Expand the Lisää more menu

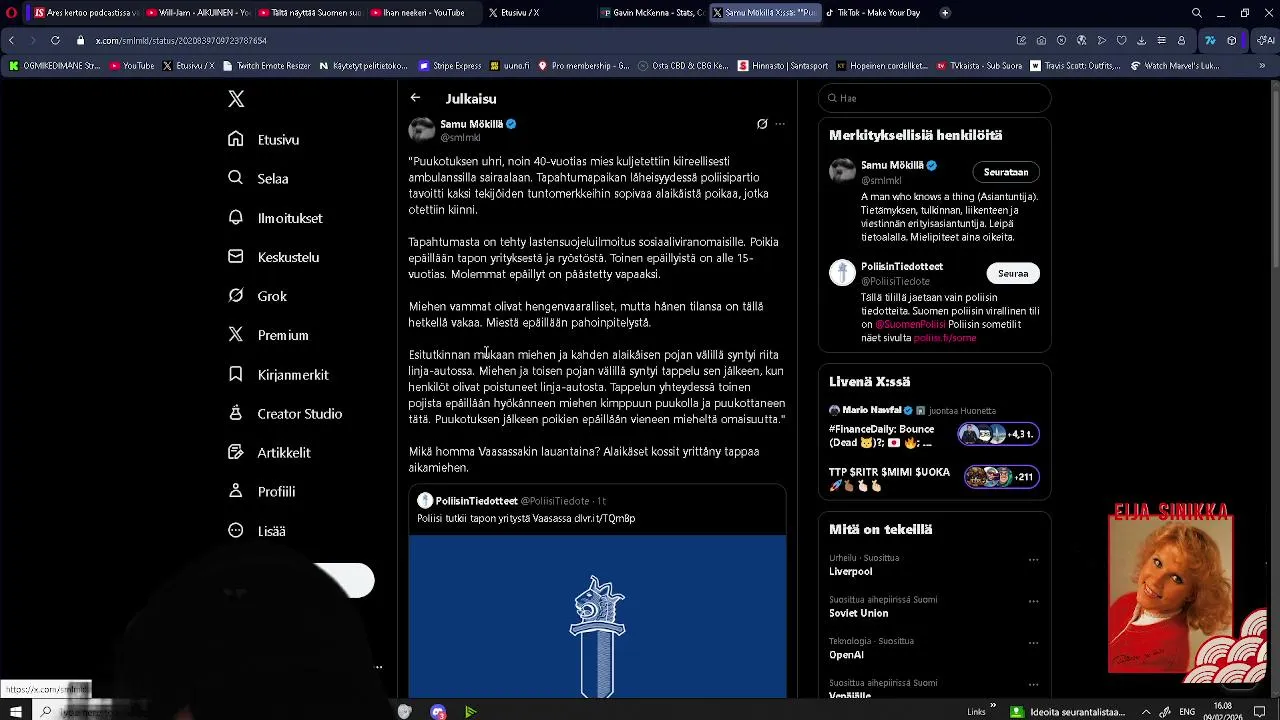coord(257,531)
